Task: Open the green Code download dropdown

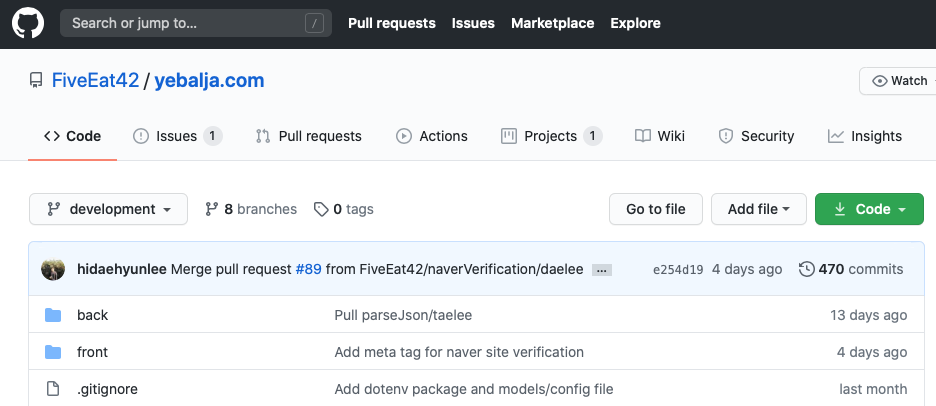Action: point(869,209)
